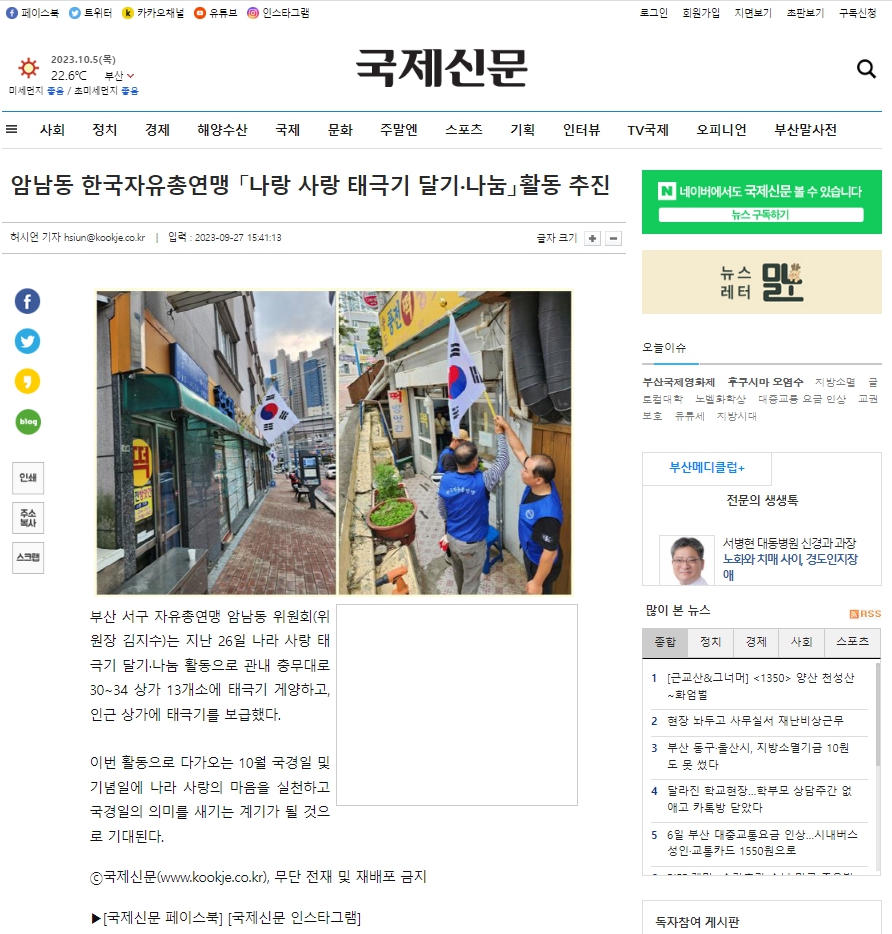
Task: Decrease font size with minus button
Action: pyautogui.click(x=614, y=238)
